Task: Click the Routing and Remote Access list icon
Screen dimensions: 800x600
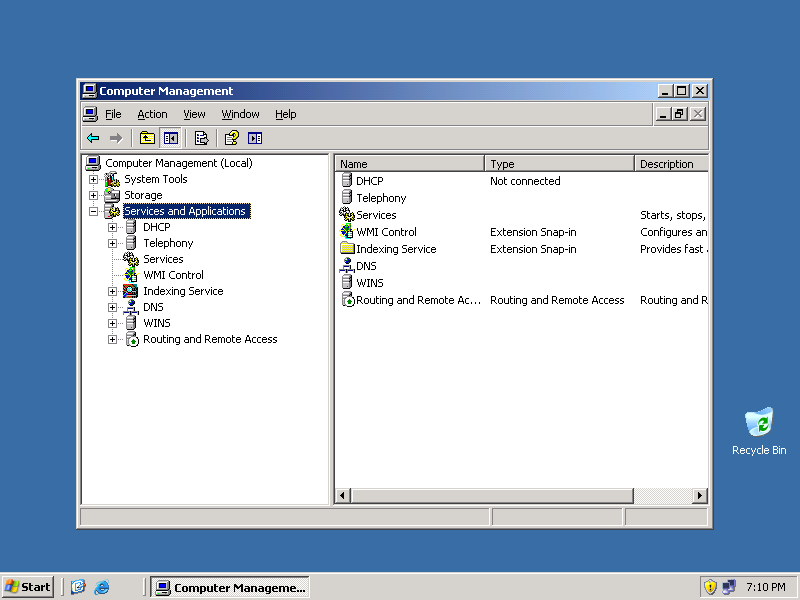Action: pyautogui.click(x=347, y=299)
